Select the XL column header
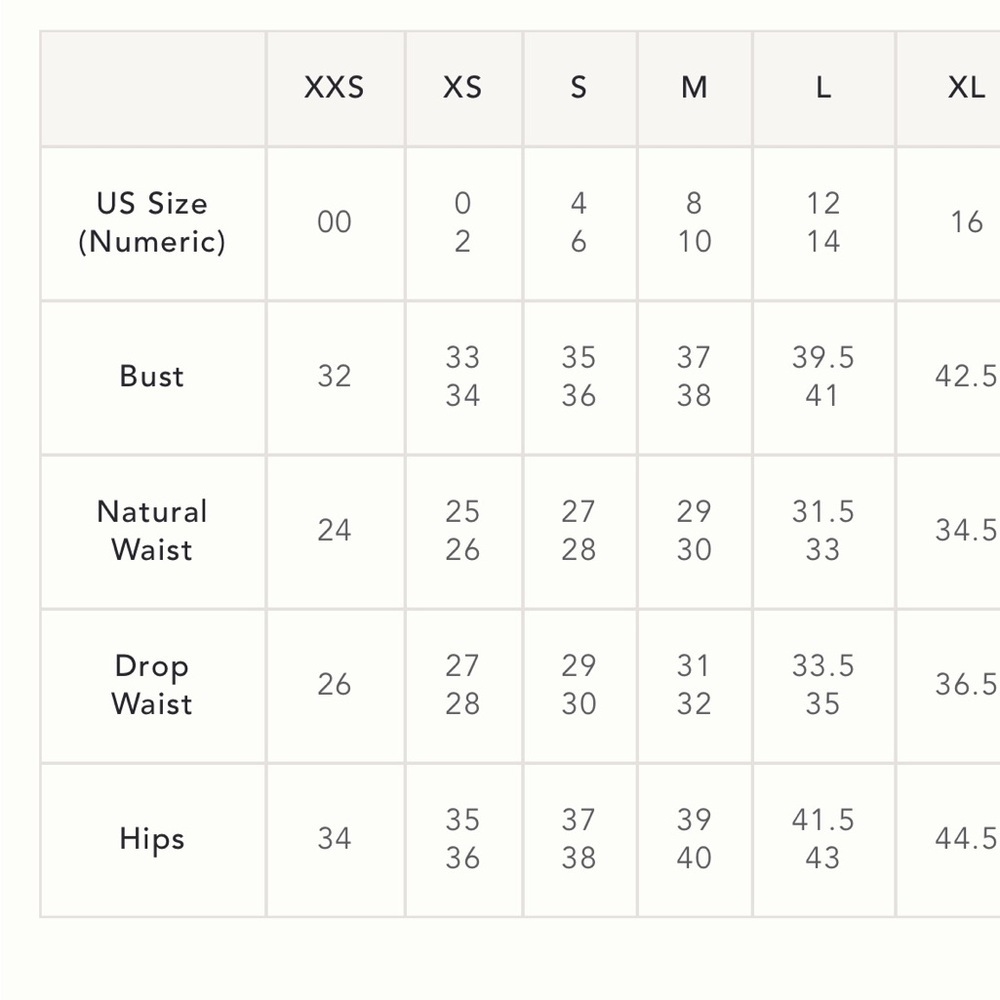The width and height of the screenshot is (1000, 1000). click(949, 88)
